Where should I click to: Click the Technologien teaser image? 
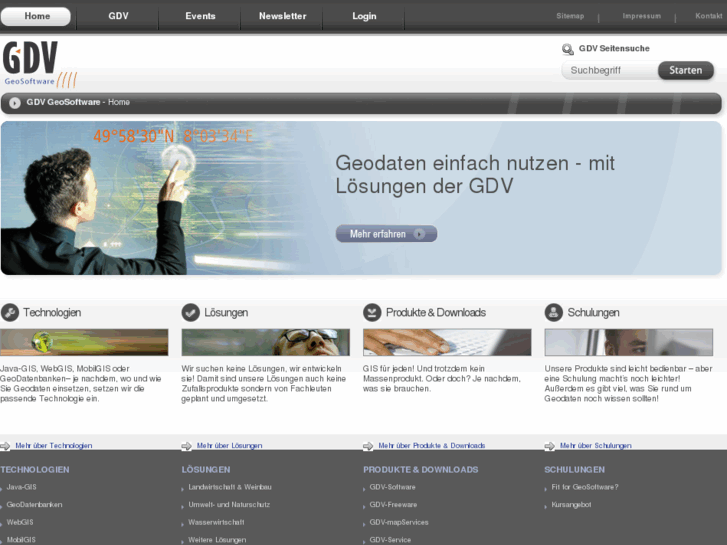pos(84,342)
